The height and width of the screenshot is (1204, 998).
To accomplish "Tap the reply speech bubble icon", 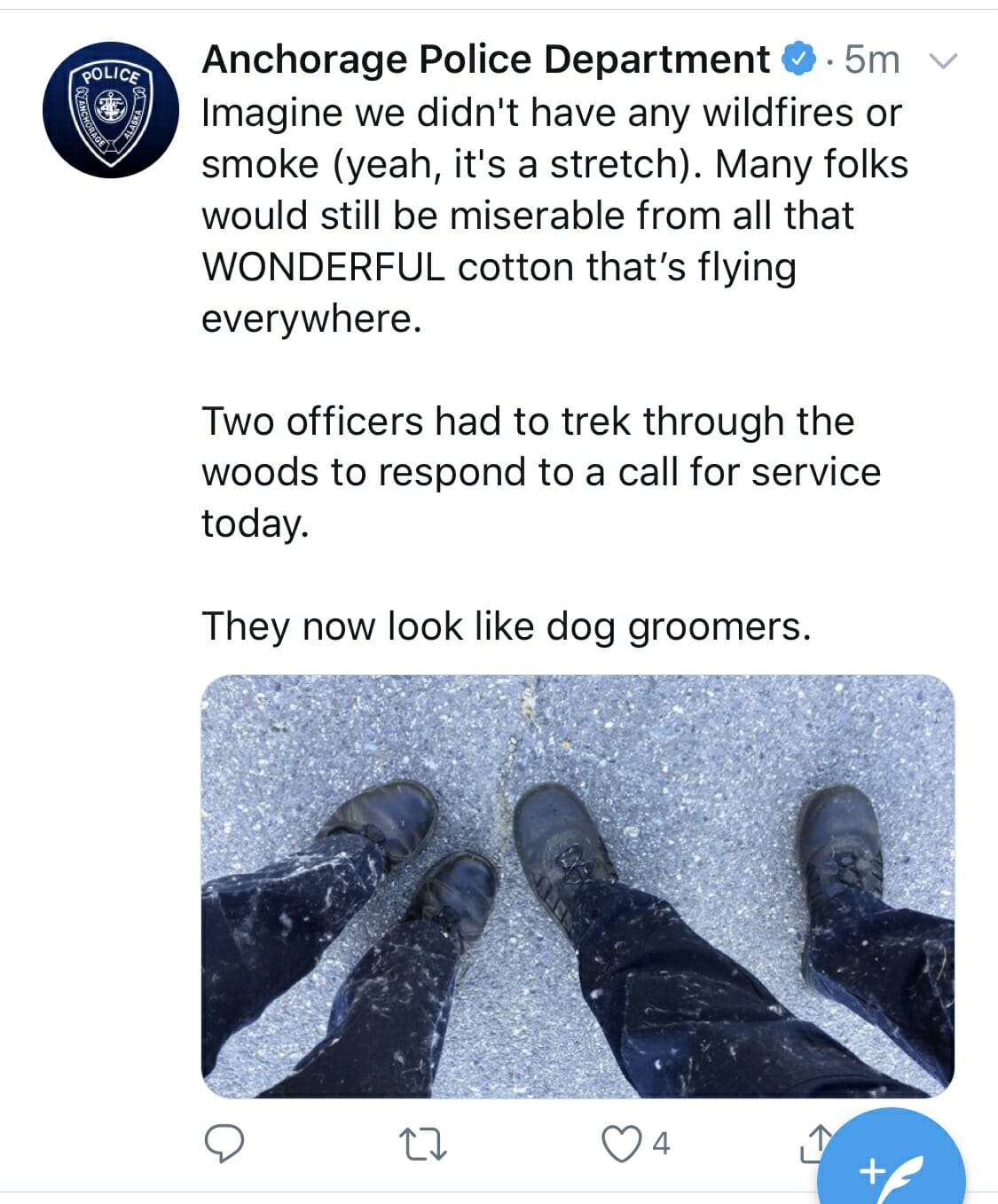I will click(224, 1144).
